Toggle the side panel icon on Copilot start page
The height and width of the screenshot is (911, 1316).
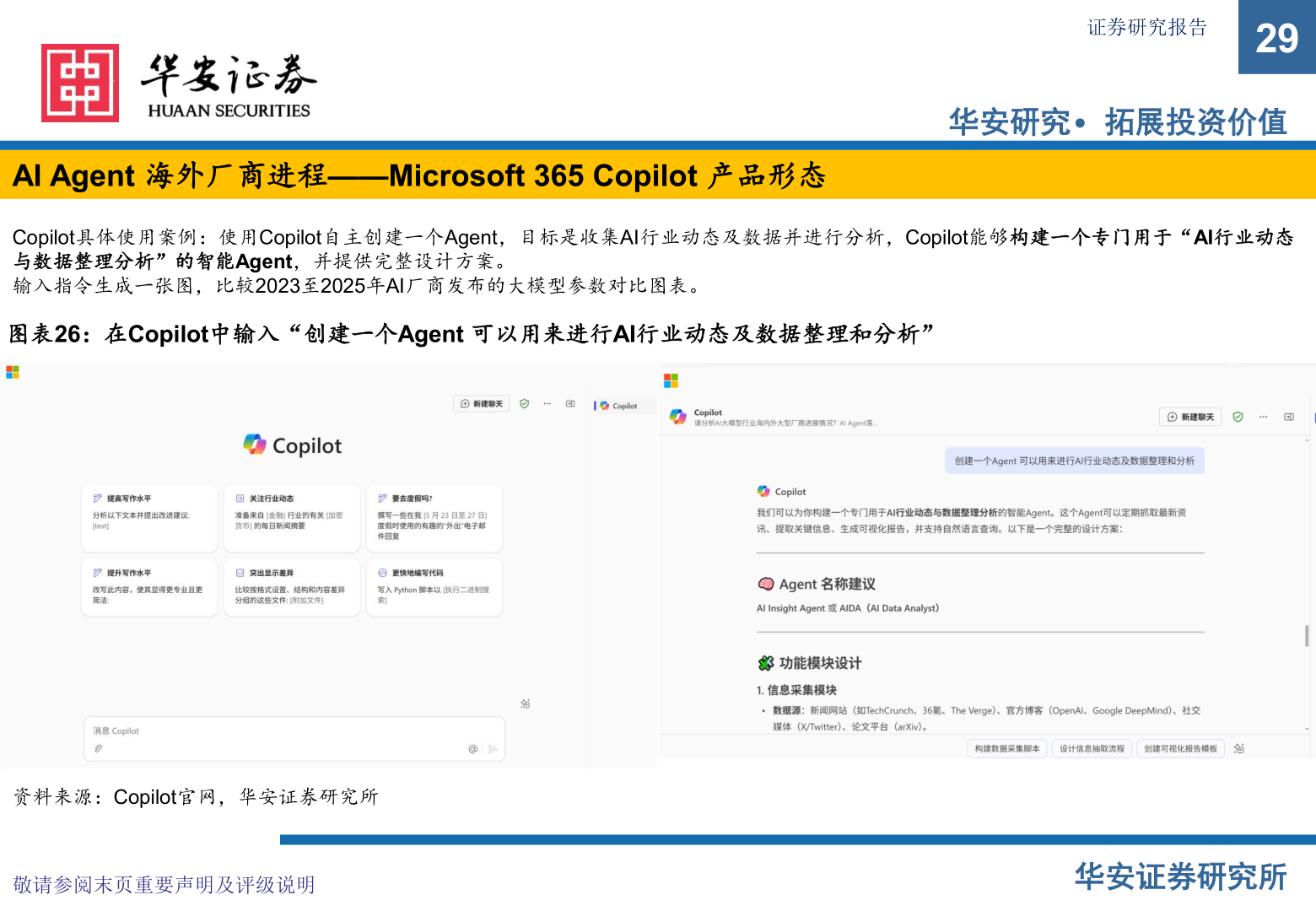[570, 404]
